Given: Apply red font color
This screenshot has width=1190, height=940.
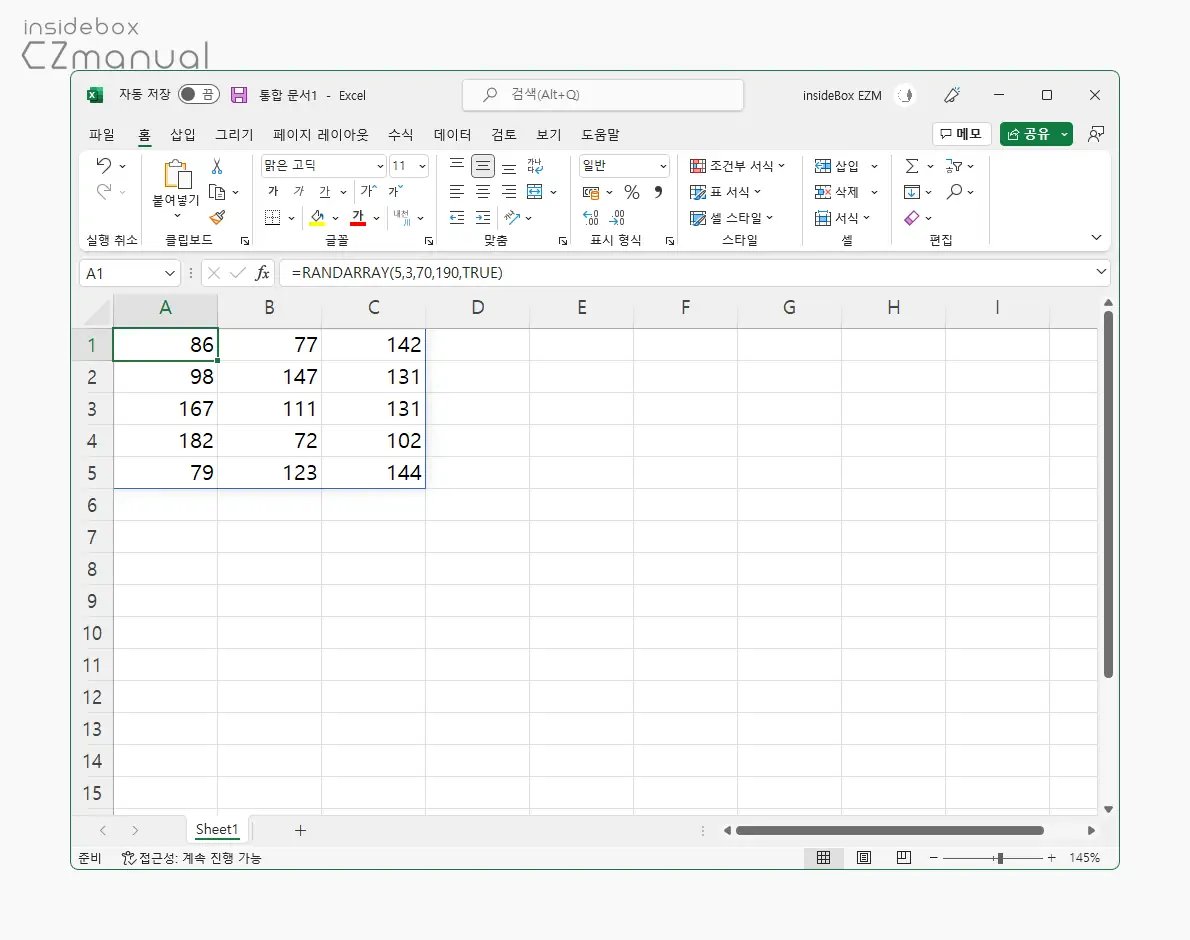Looking at the screenshot, I should 358,218.
